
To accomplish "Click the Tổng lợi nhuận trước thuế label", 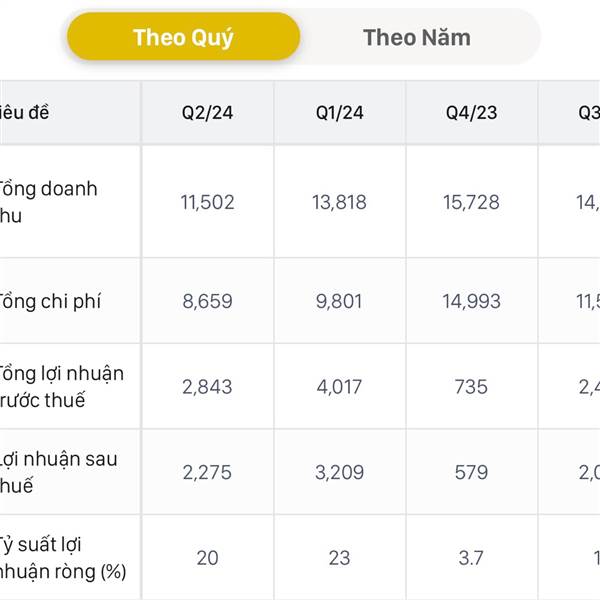I will pyautogui.click(x=61, y=386).
